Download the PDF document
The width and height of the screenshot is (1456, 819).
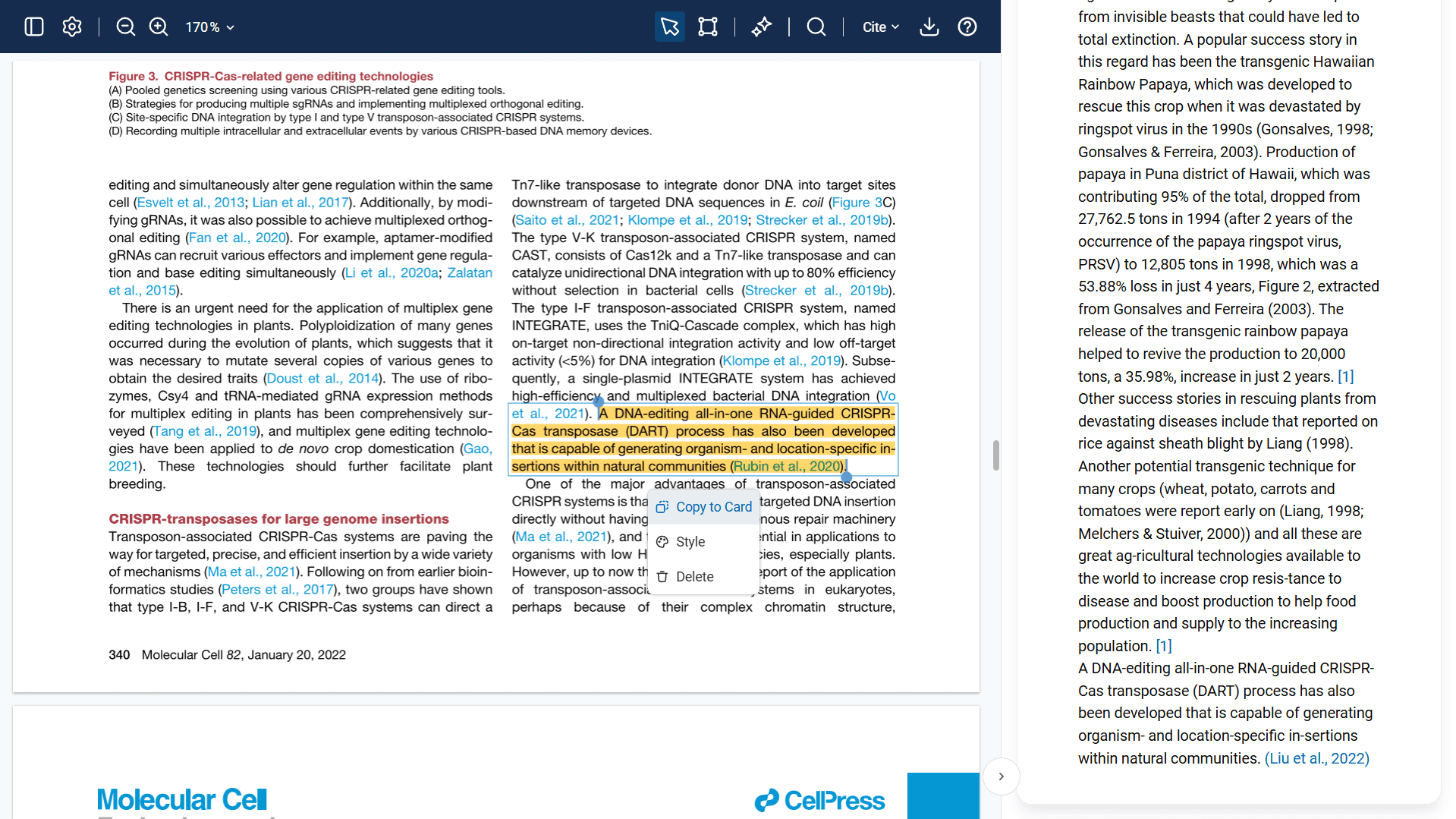[x=929, y=27]
